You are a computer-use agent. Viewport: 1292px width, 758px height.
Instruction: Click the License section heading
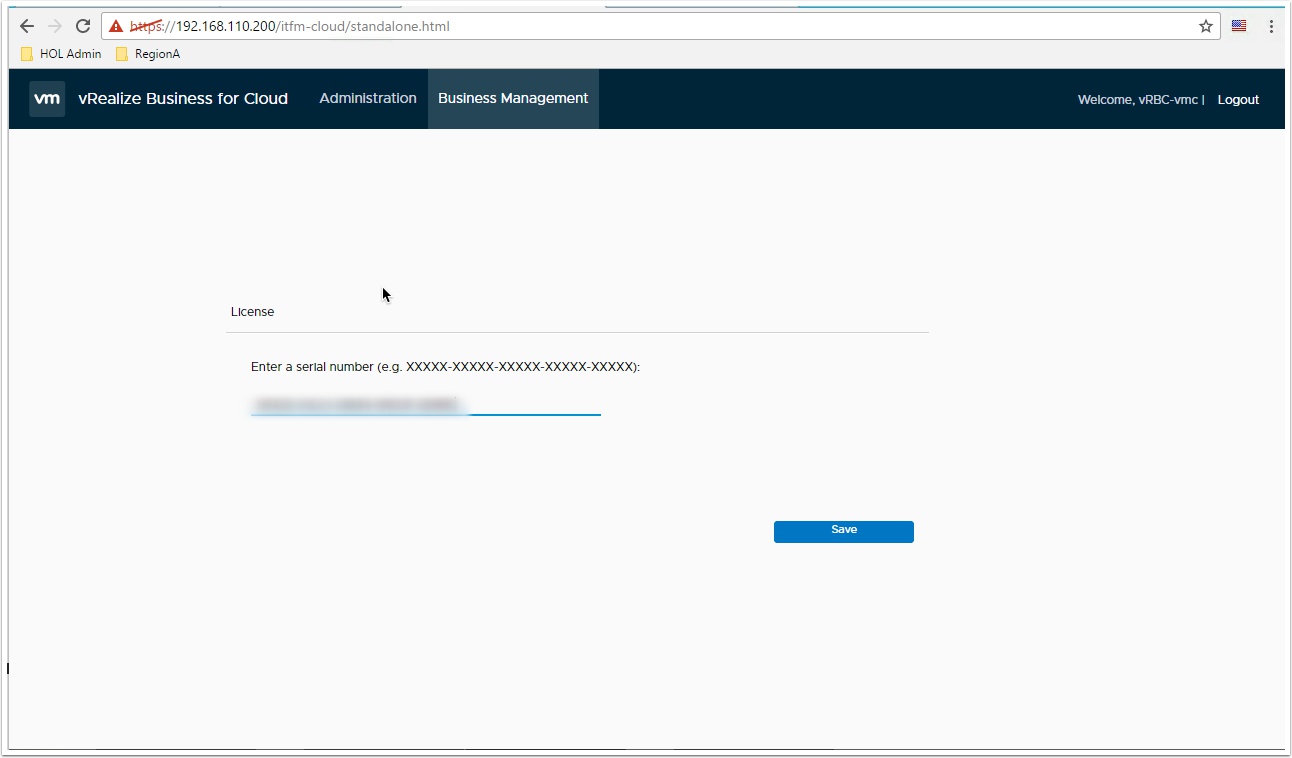(252, 312)
